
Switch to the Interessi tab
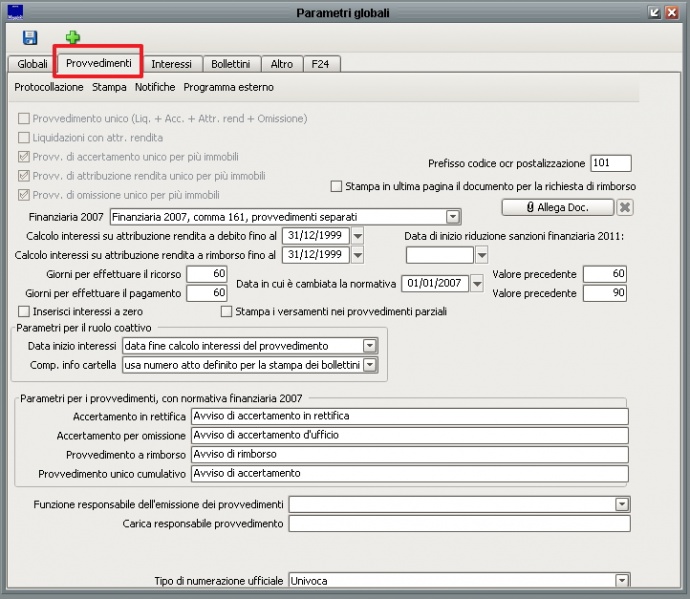172,64
